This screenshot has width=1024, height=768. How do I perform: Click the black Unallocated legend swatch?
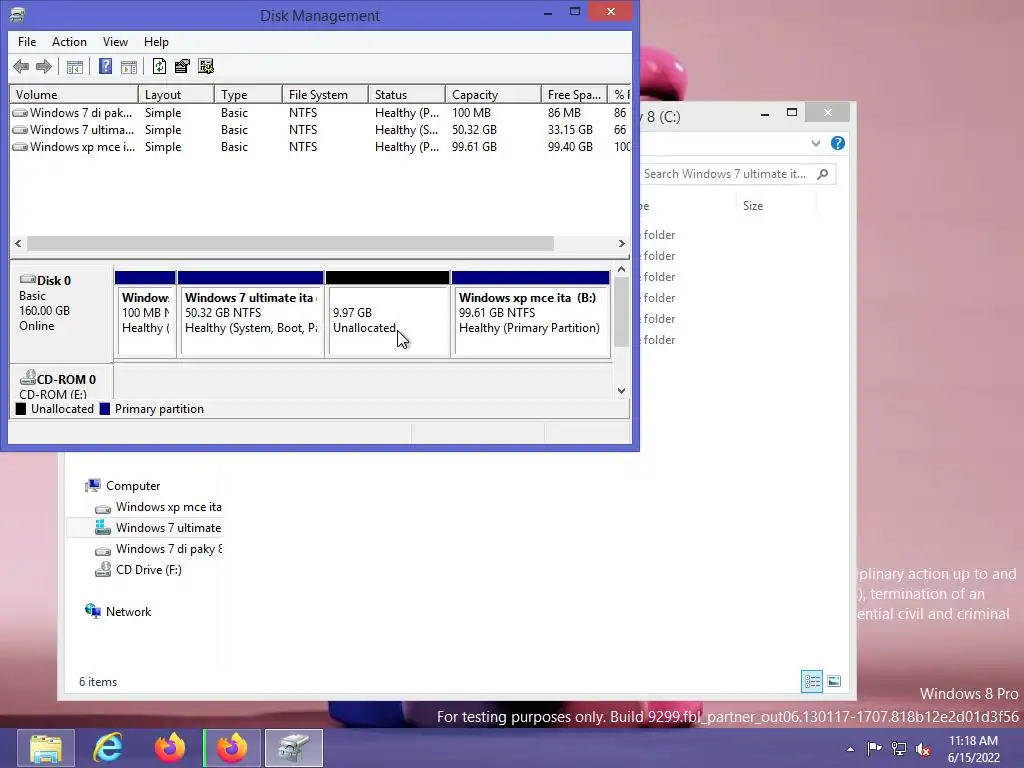pyautogui.click(x=21, y=409)
